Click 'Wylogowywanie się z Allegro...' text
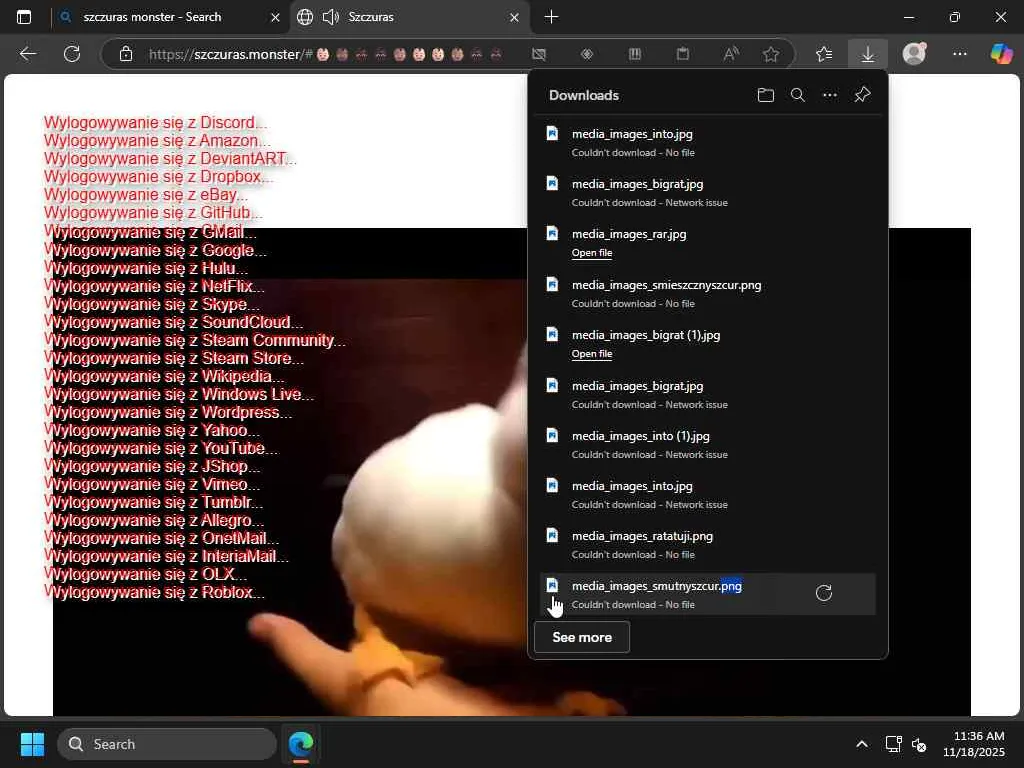 pyautogui.click(x=154, y=520)
